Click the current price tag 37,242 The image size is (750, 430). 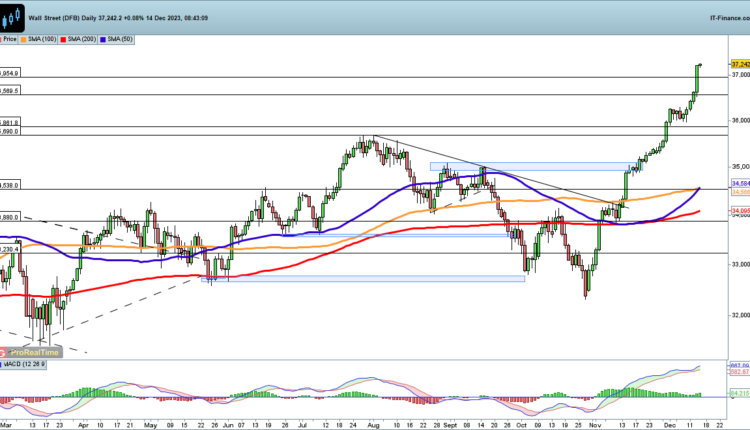coord(739,63)
